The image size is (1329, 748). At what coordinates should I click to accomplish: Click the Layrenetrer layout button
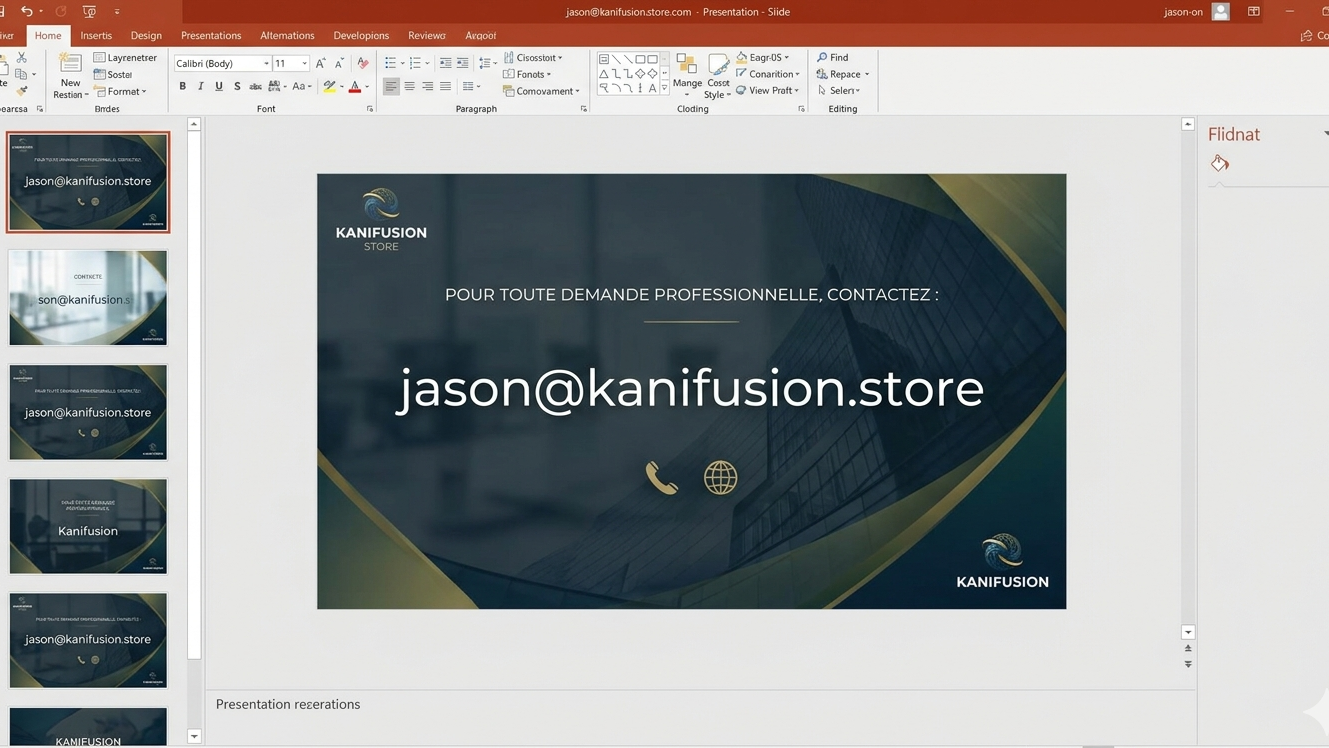click(x=126, y=58)
